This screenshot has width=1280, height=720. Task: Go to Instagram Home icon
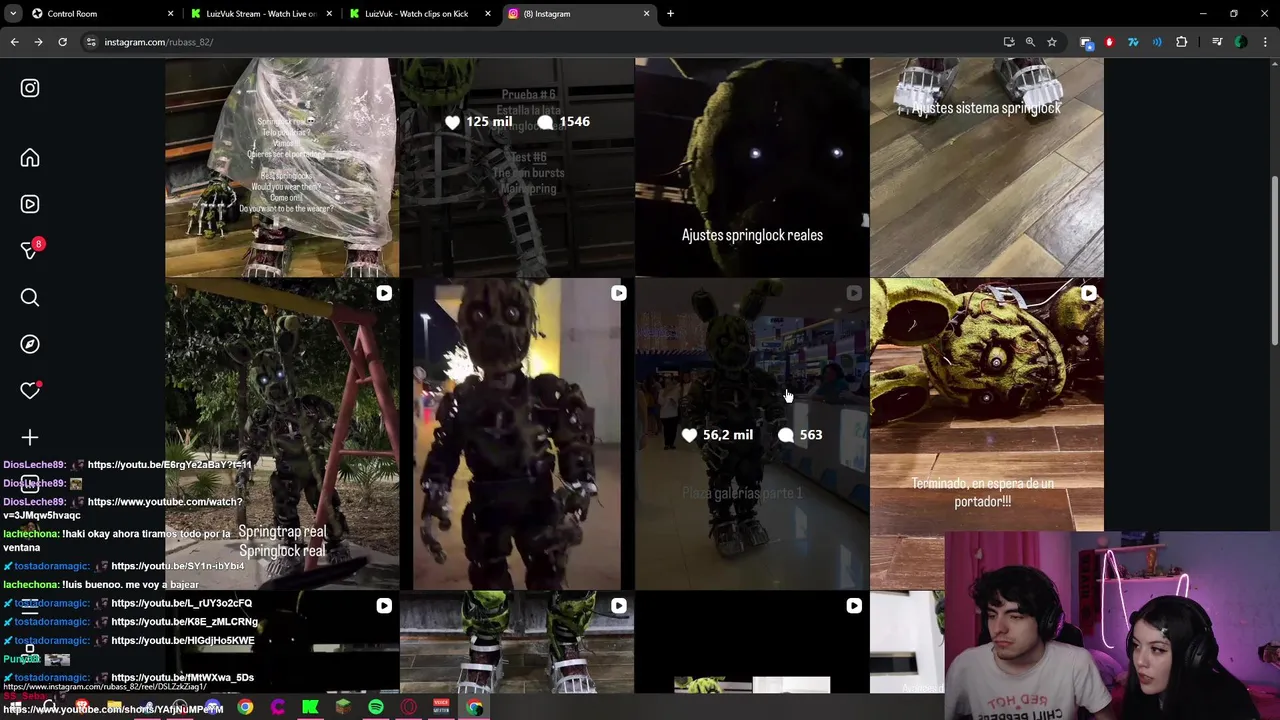coord(30,158)
